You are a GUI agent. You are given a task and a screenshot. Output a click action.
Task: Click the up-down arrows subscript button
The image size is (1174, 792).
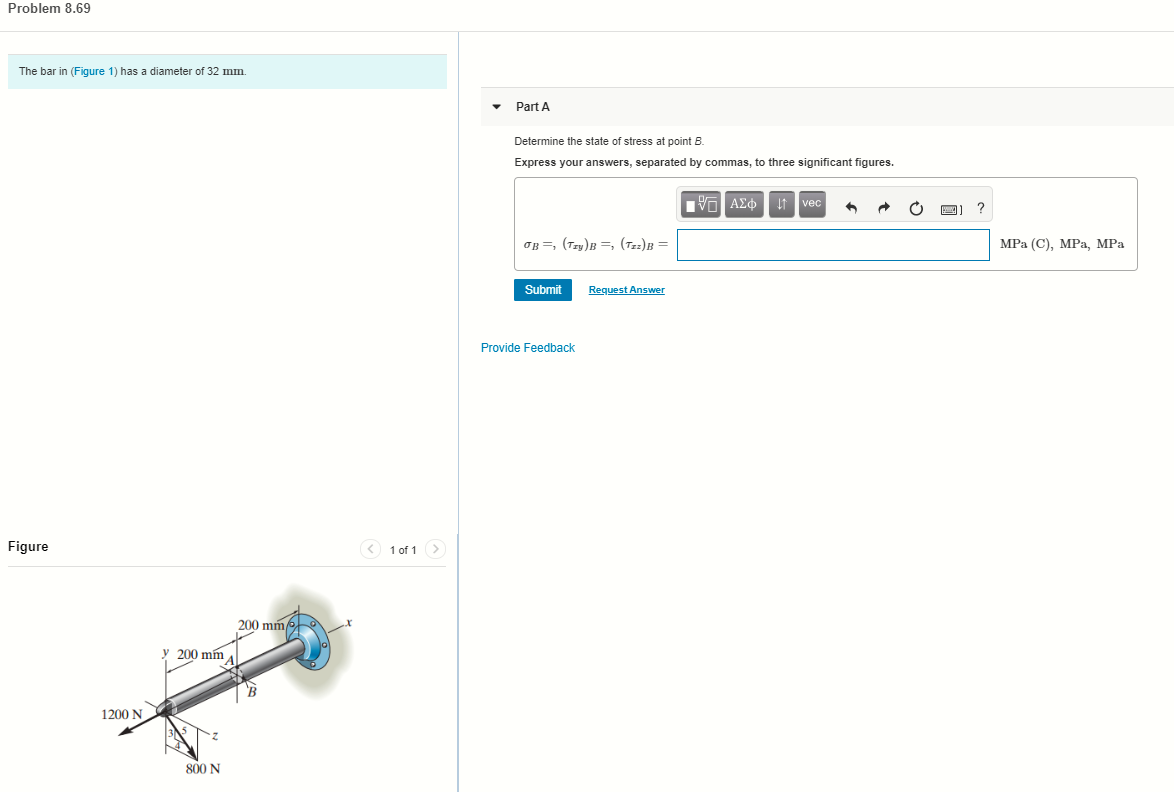782,204
